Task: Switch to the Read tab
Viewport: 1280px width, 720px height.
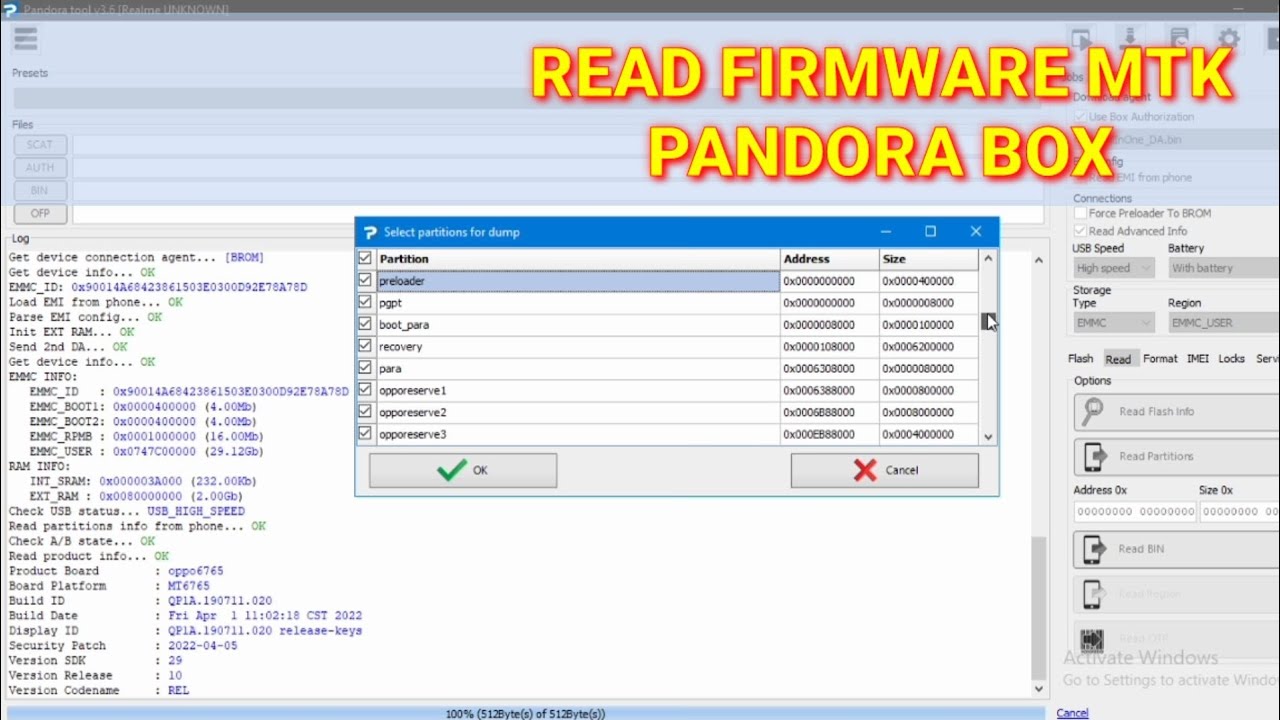Action: click(1118, 359)
